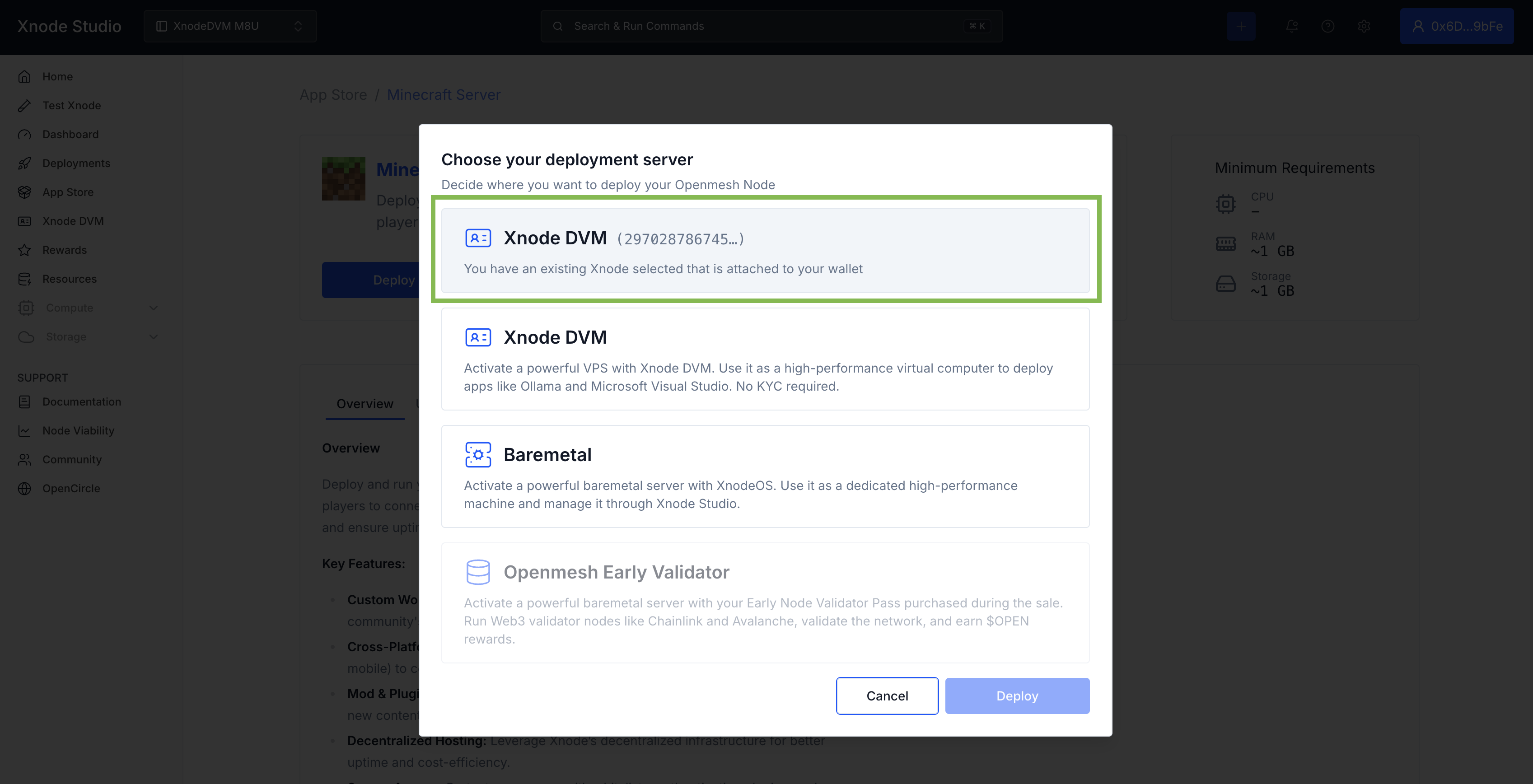Click the Rewards star icon in sidebar
Image resolution: width=1533 pixels, height=784 pixels.
(x=24, y=250)
